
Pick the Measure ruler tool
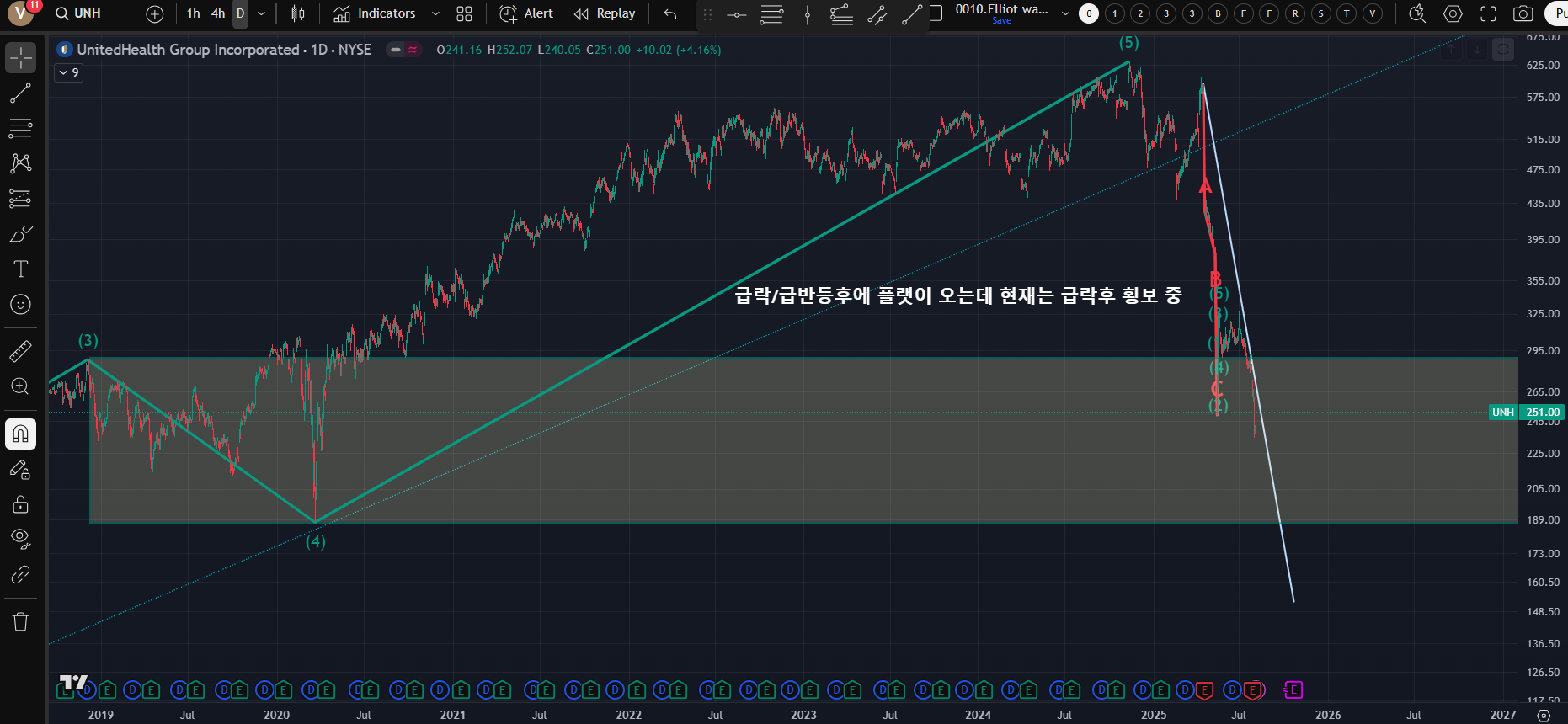point(20,351)
